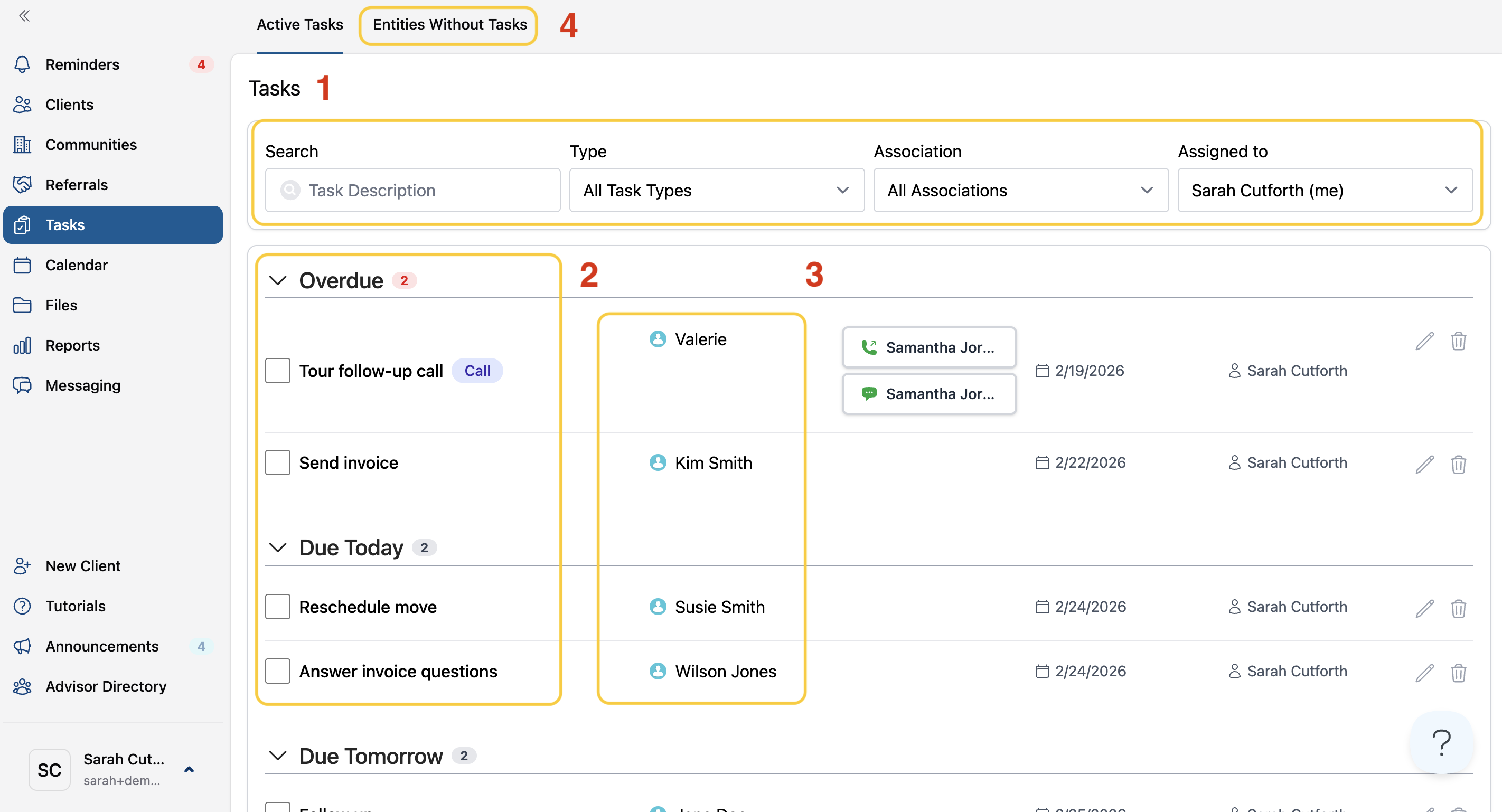Click the Reminders bell icon
This screenshot has width=1502, height=812.
[22, 64]
